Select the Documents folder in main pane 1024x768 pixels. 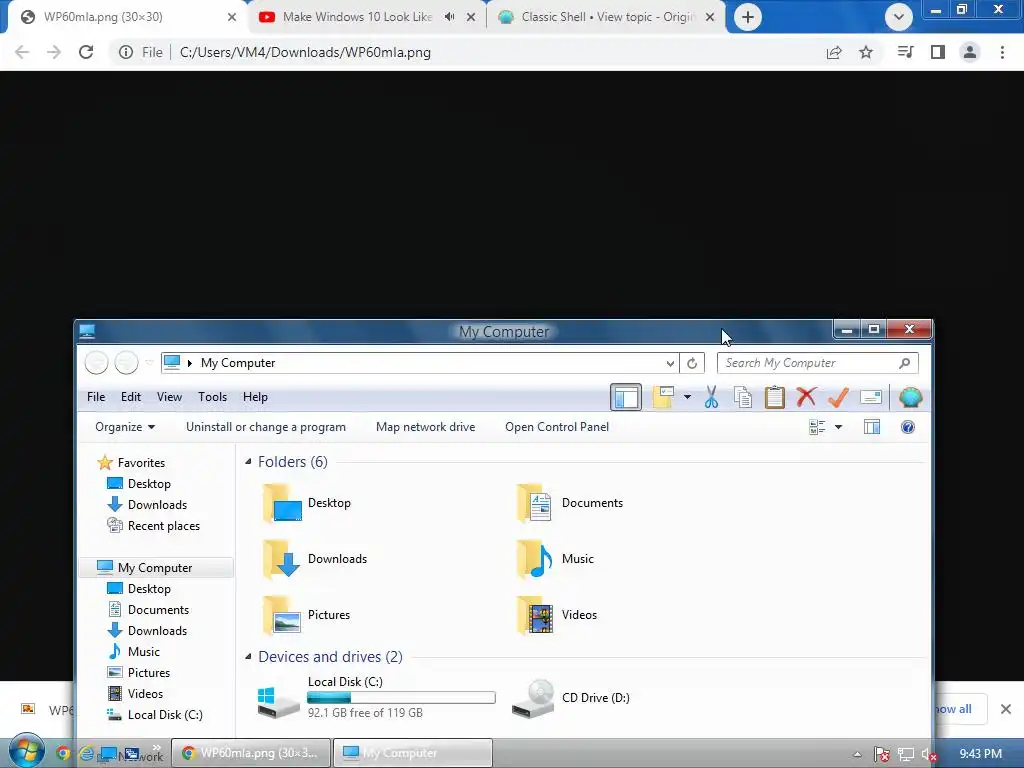(x=569, y=503)
